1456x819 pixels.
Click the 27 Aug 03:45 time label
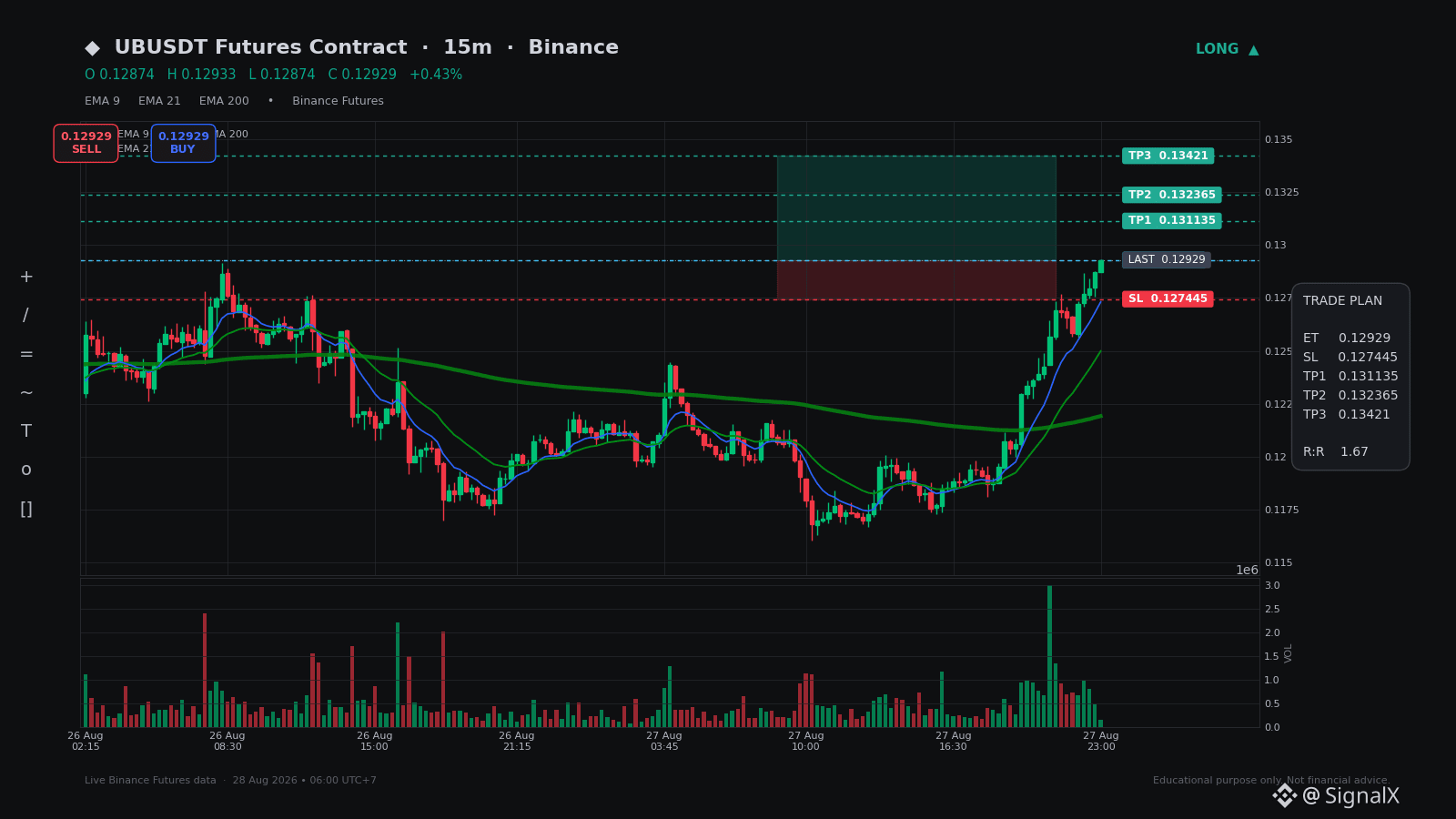(x=664, y=741)
